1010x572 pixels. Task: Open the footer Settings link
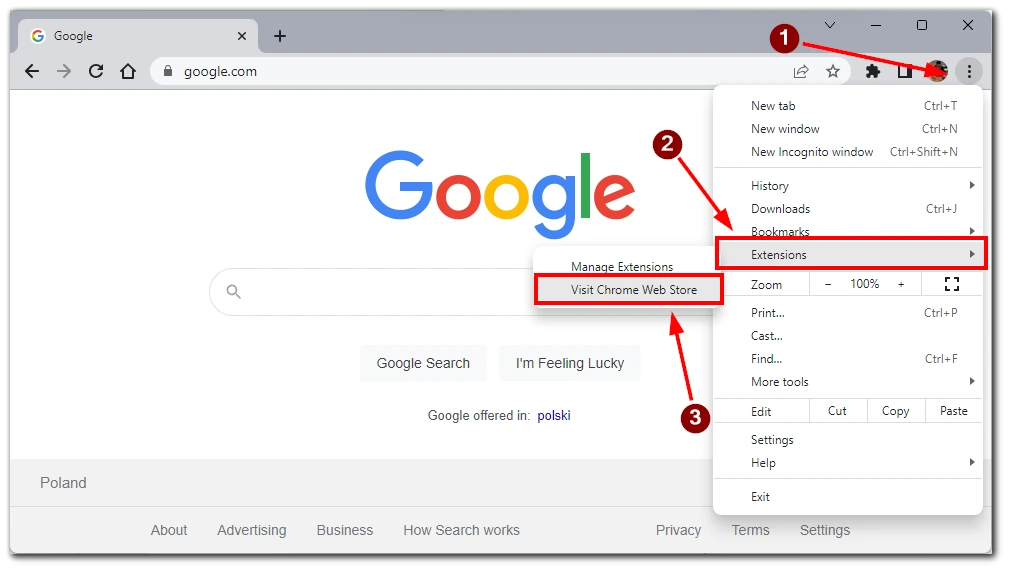click(x=825, y=530)
